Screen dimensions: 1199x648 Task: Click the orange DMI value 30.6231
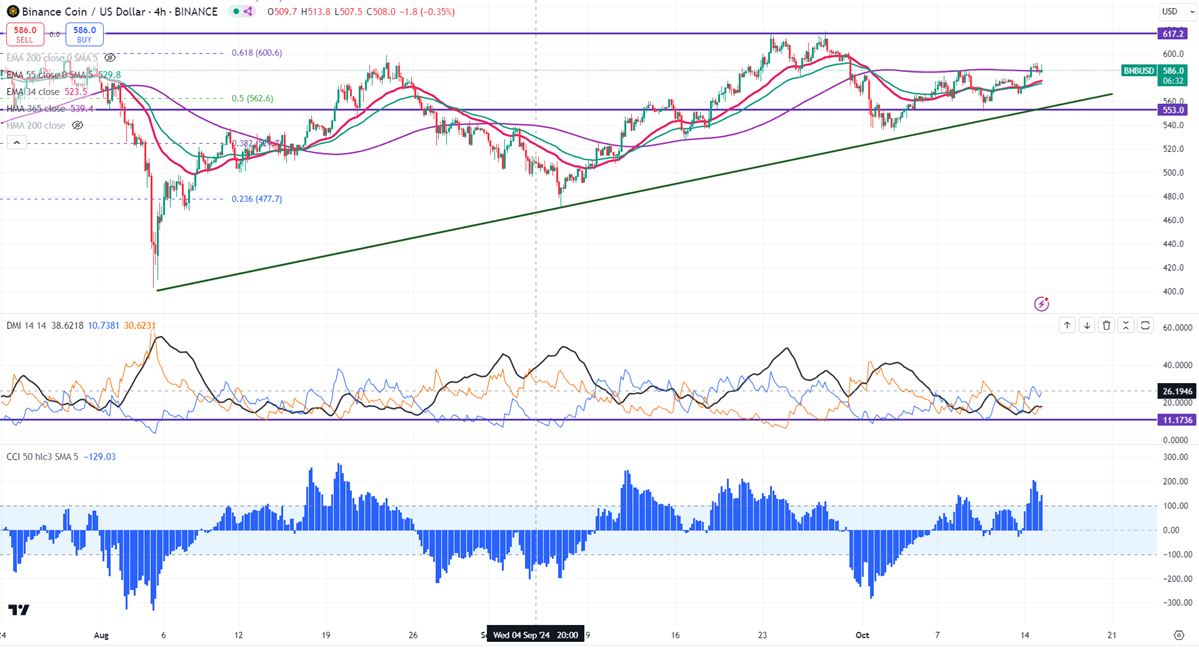(140, 325)
